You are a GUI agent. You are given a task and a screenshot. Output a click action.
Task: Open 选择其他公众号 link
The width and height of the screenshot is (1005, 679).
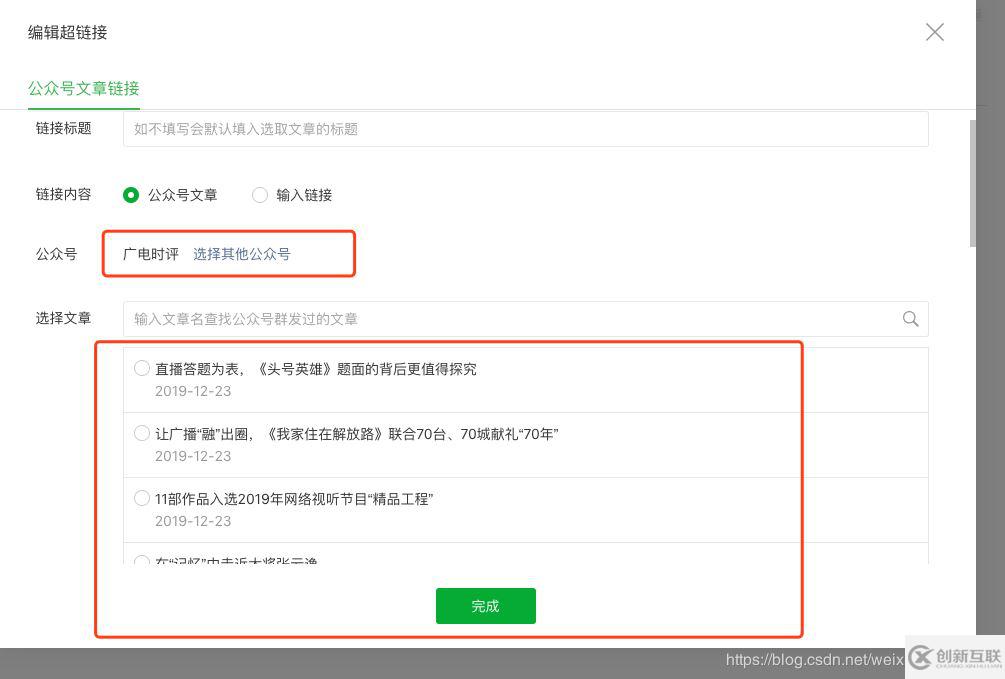tap(242, 254)
